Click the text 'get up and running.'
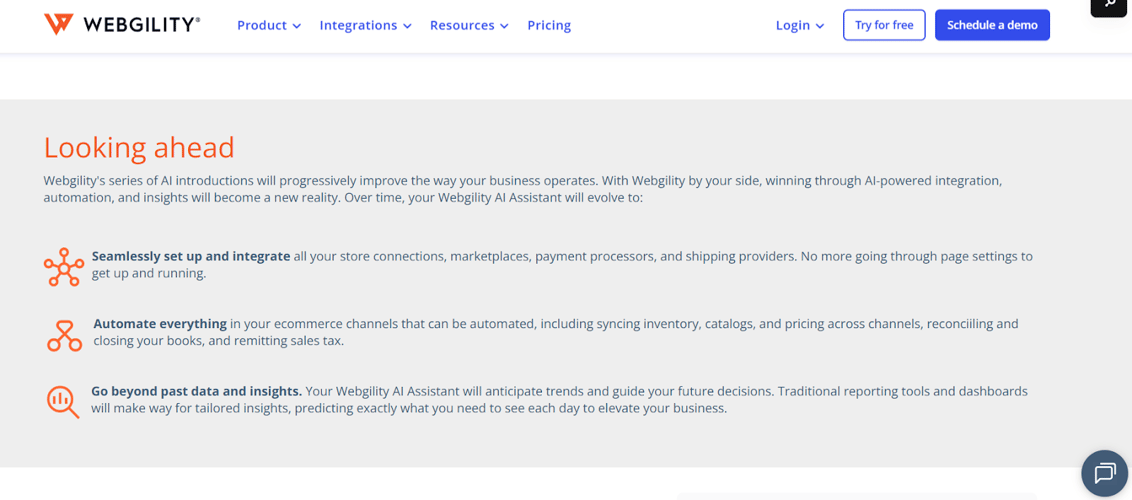This screenshot has height=500, width=1132. click(x=149, y=274)
